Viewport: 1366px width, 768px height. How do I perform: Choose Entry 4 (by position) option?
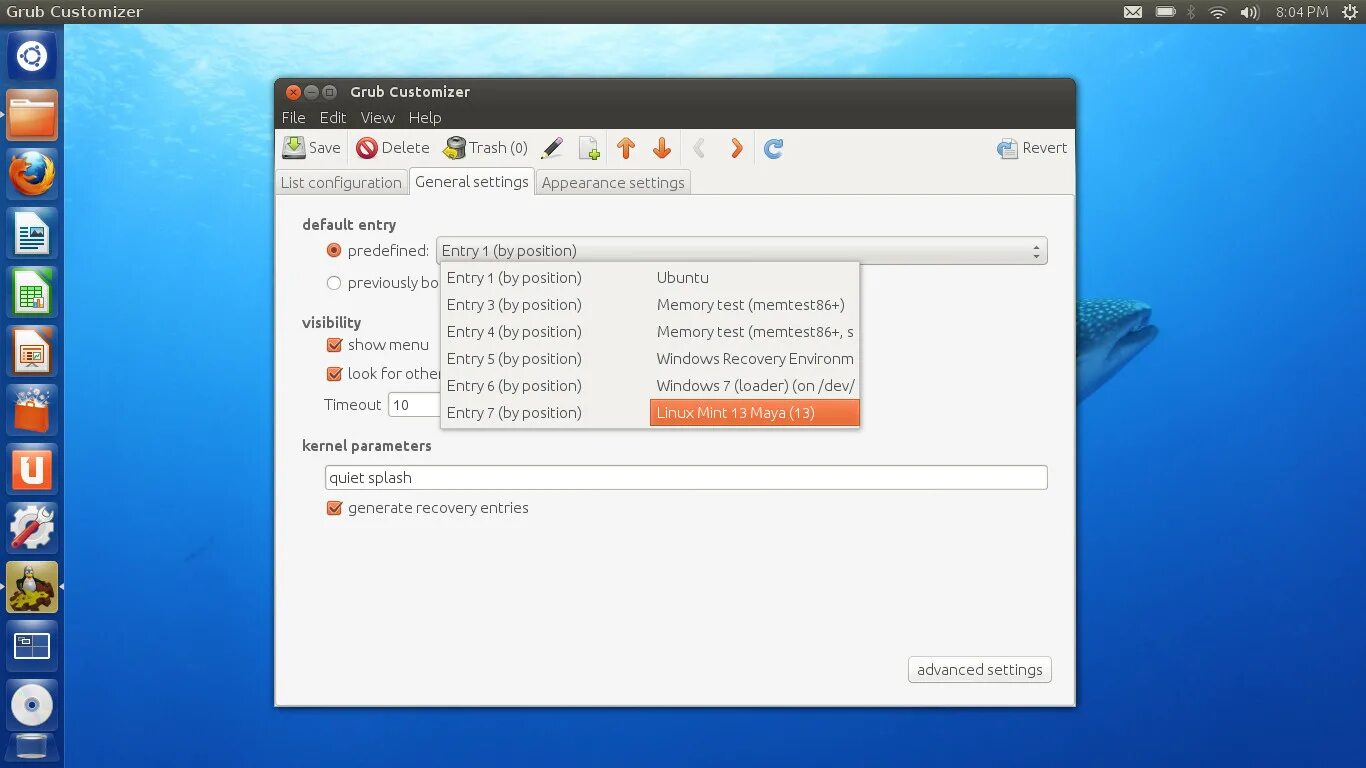(650, 332)
